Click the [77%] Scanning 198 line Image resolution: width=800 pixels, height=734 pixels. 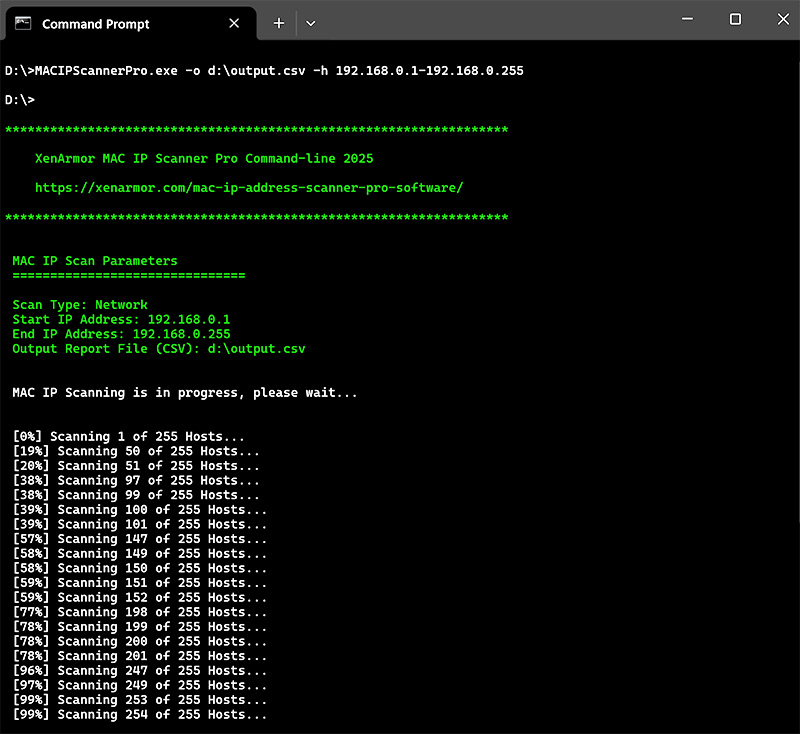click(140, 612)
